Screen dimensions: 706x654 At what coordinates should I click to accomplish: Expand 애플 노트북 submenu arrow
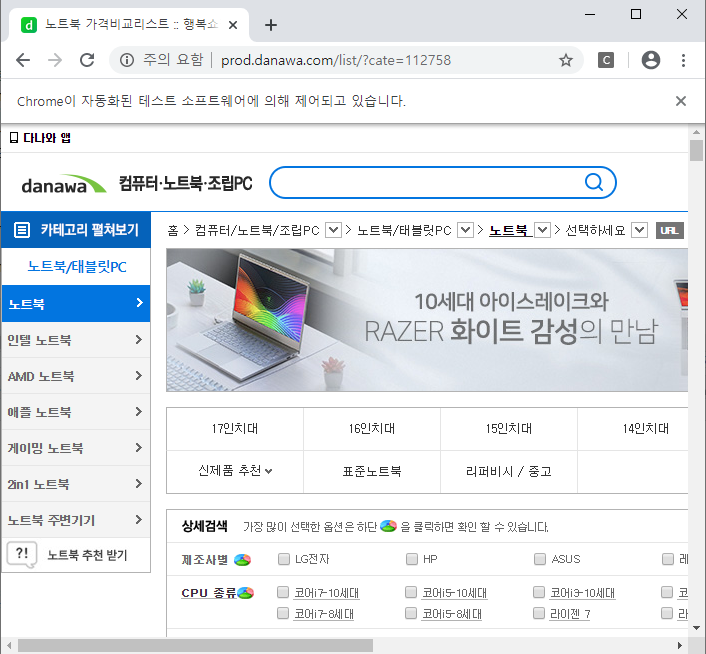139,412
